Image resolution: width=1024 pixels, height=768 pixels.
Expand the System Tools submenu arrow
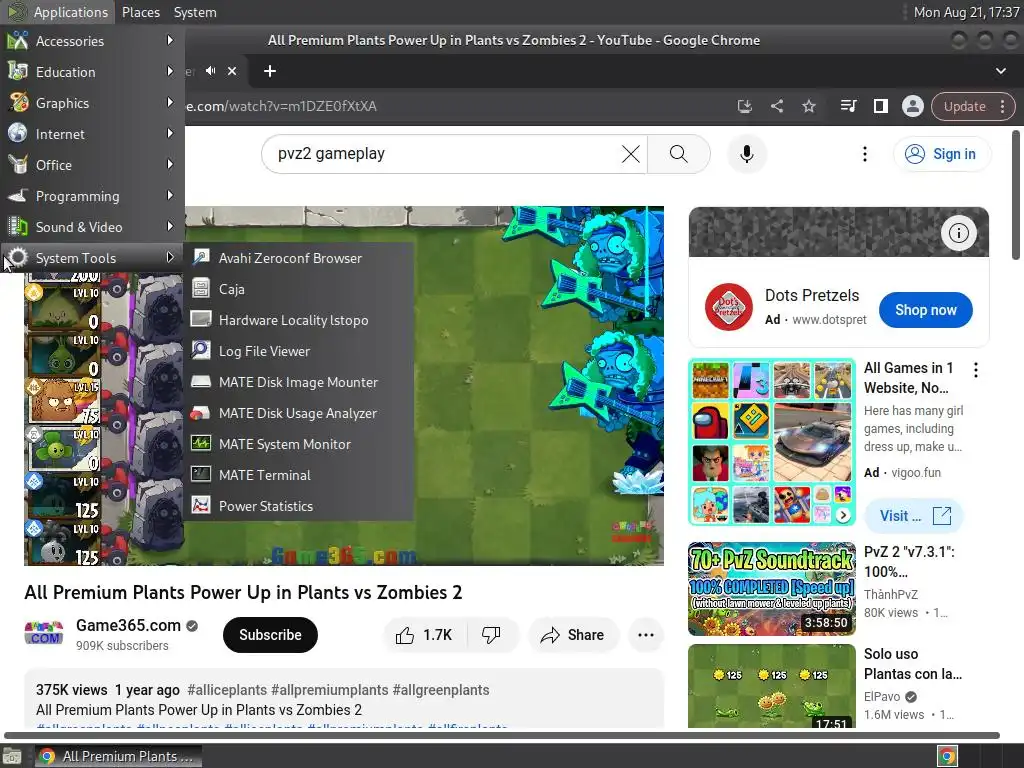point(170,257)
